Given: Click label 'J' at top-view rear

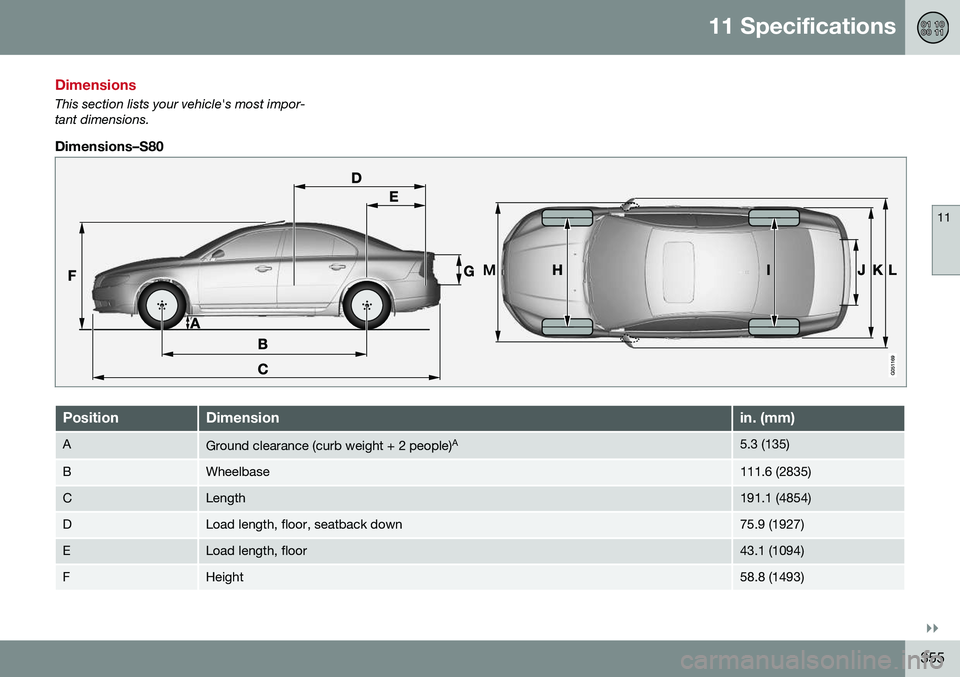Looking at the screenshot, I should [x=861, y=270].
